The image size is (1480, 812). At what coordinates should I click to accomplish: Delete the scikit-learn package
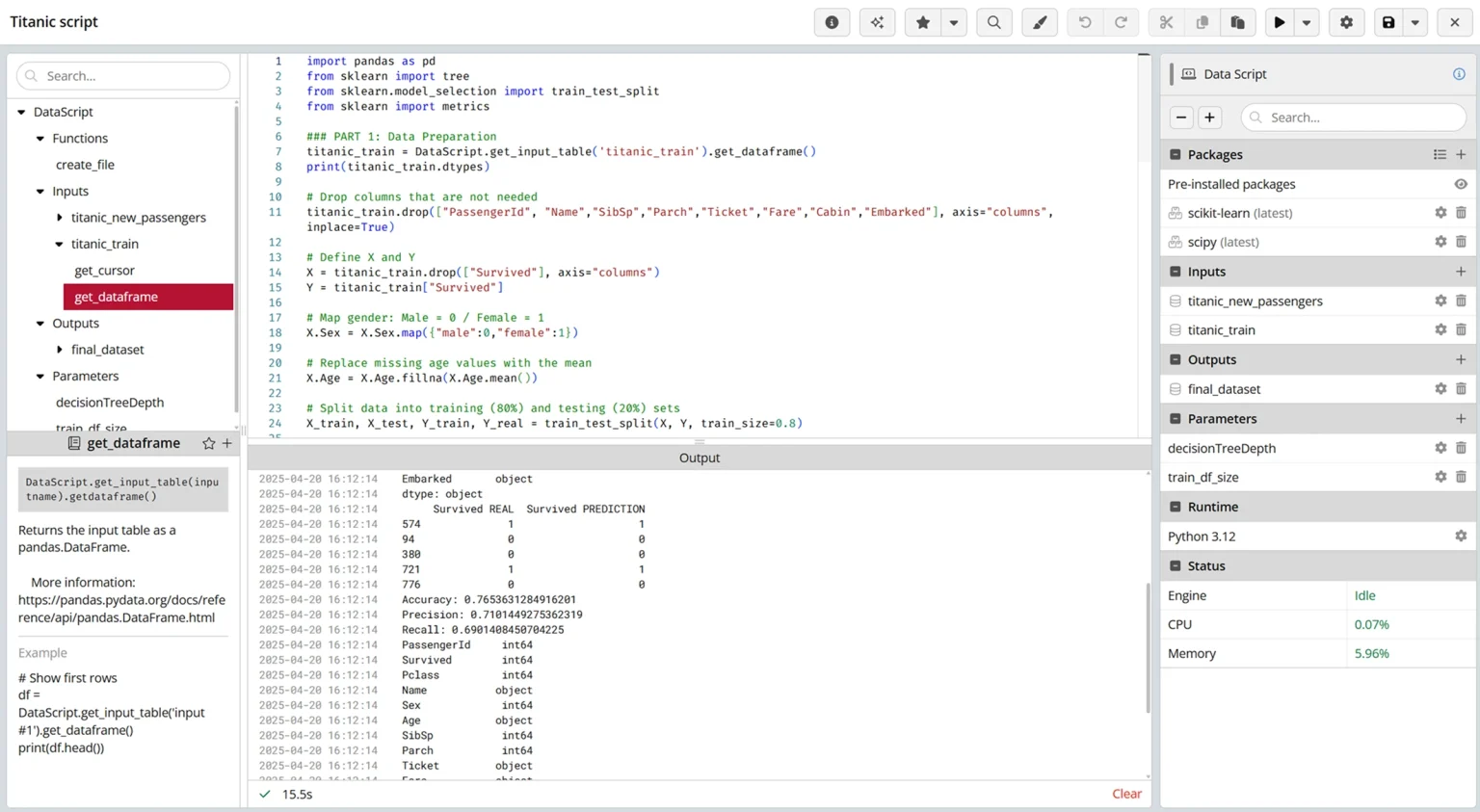pos(1461,213)
